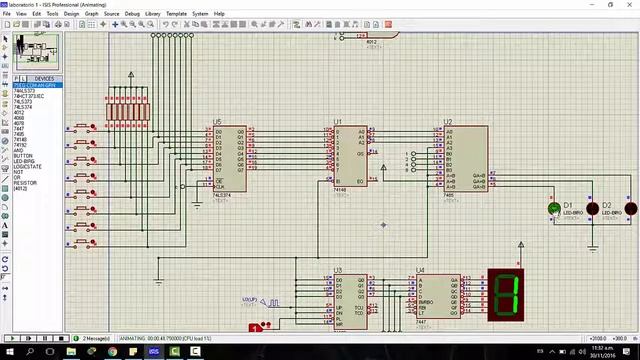Viewport: 640px width, 360px height.
Task: Open the 2 Message(s) status indicator
Action: point(92,338)
